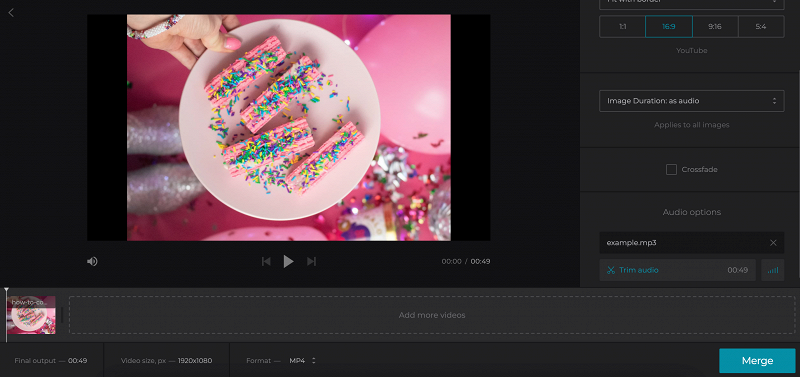Open the Image Duration dropdown
Image resolution: width=800 pixels, height=377 pixels.
pos(691,101)
